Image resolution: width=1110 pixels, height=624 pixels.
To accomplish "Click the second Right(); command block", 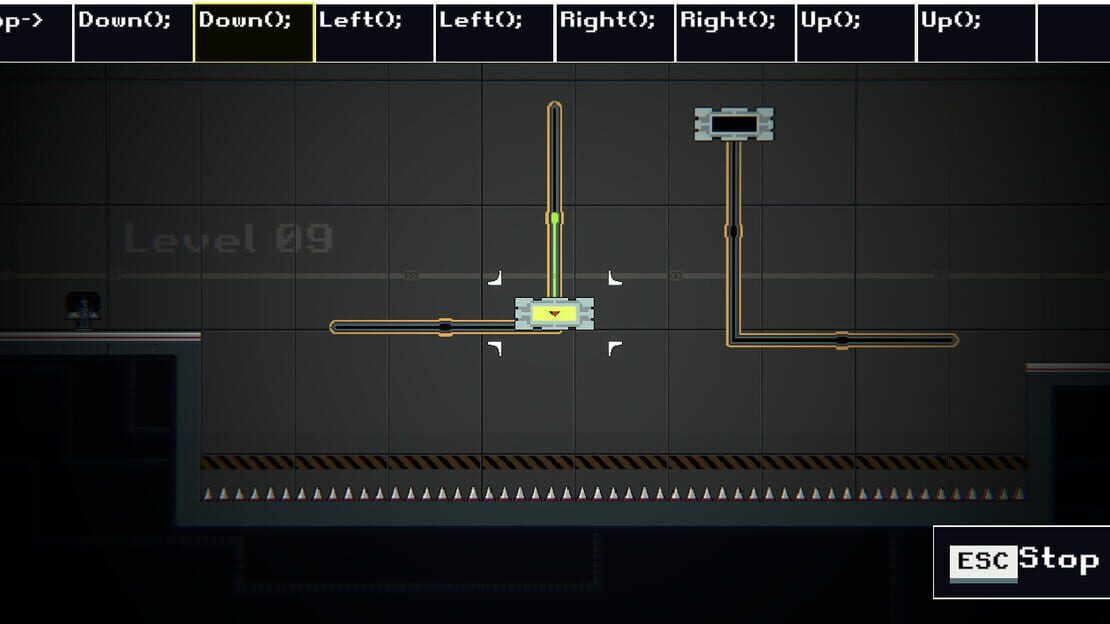I will point(736,33).
